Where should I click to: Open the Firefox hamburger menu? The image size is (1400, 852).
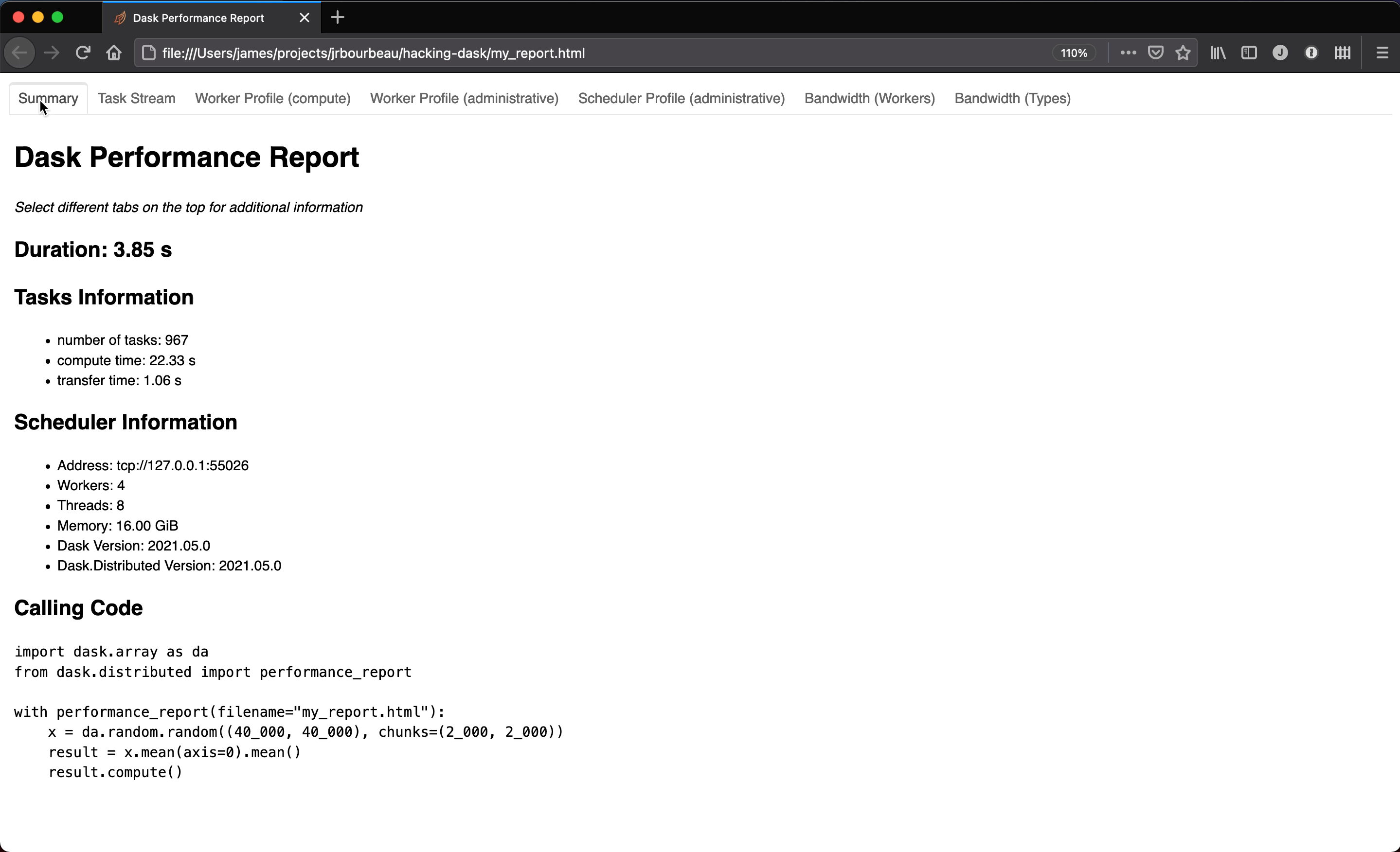coord(1382,53)
